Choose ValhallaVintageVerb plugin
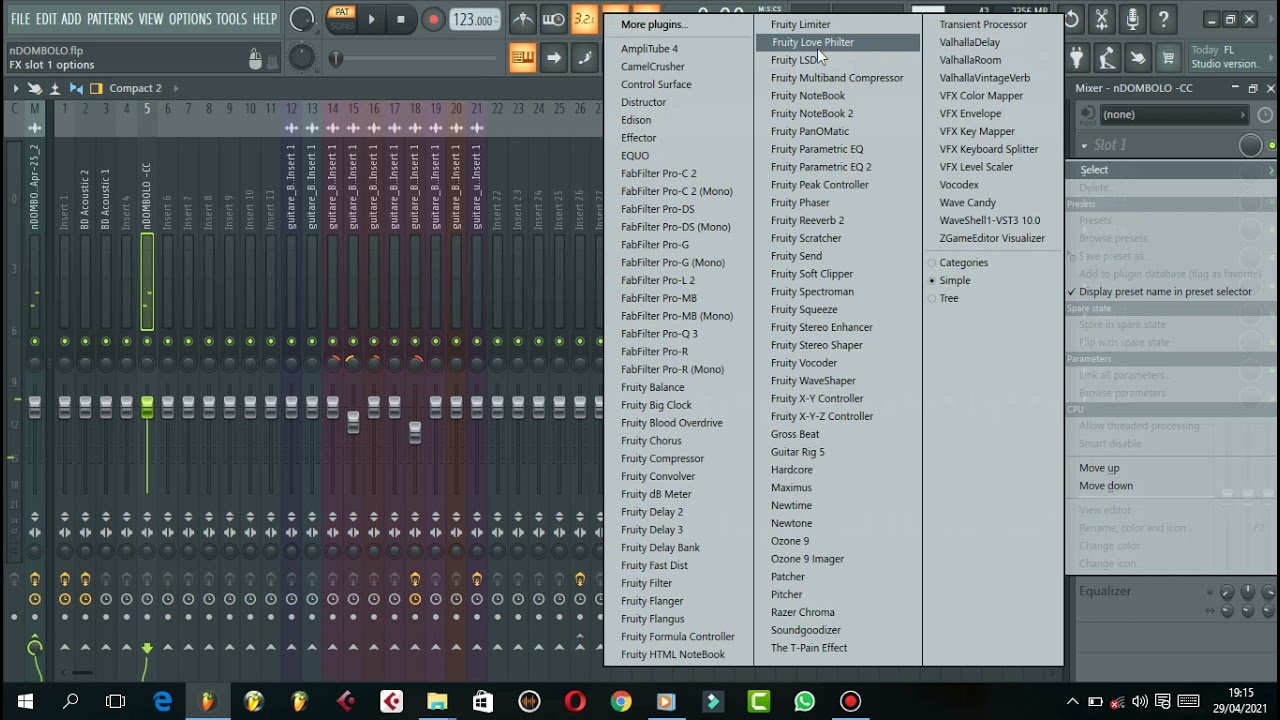This screenshot has width=1280, height=720. click(984, 78)
